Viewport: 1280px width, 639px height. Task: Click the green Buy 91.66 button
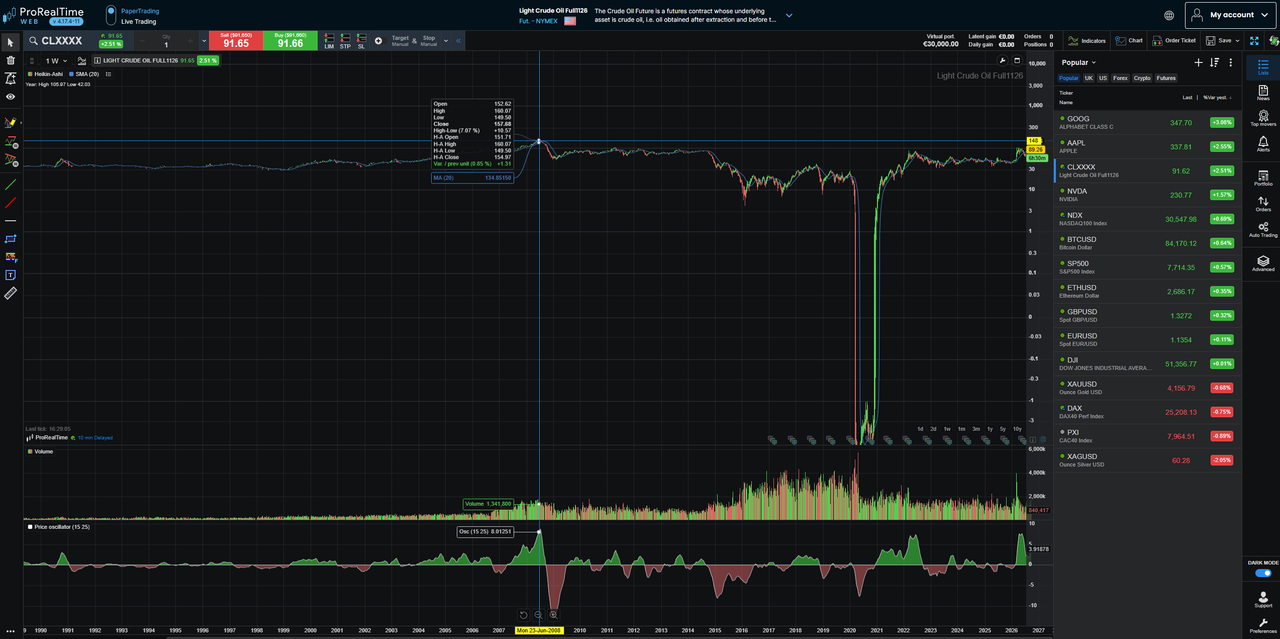coord(290,41)
